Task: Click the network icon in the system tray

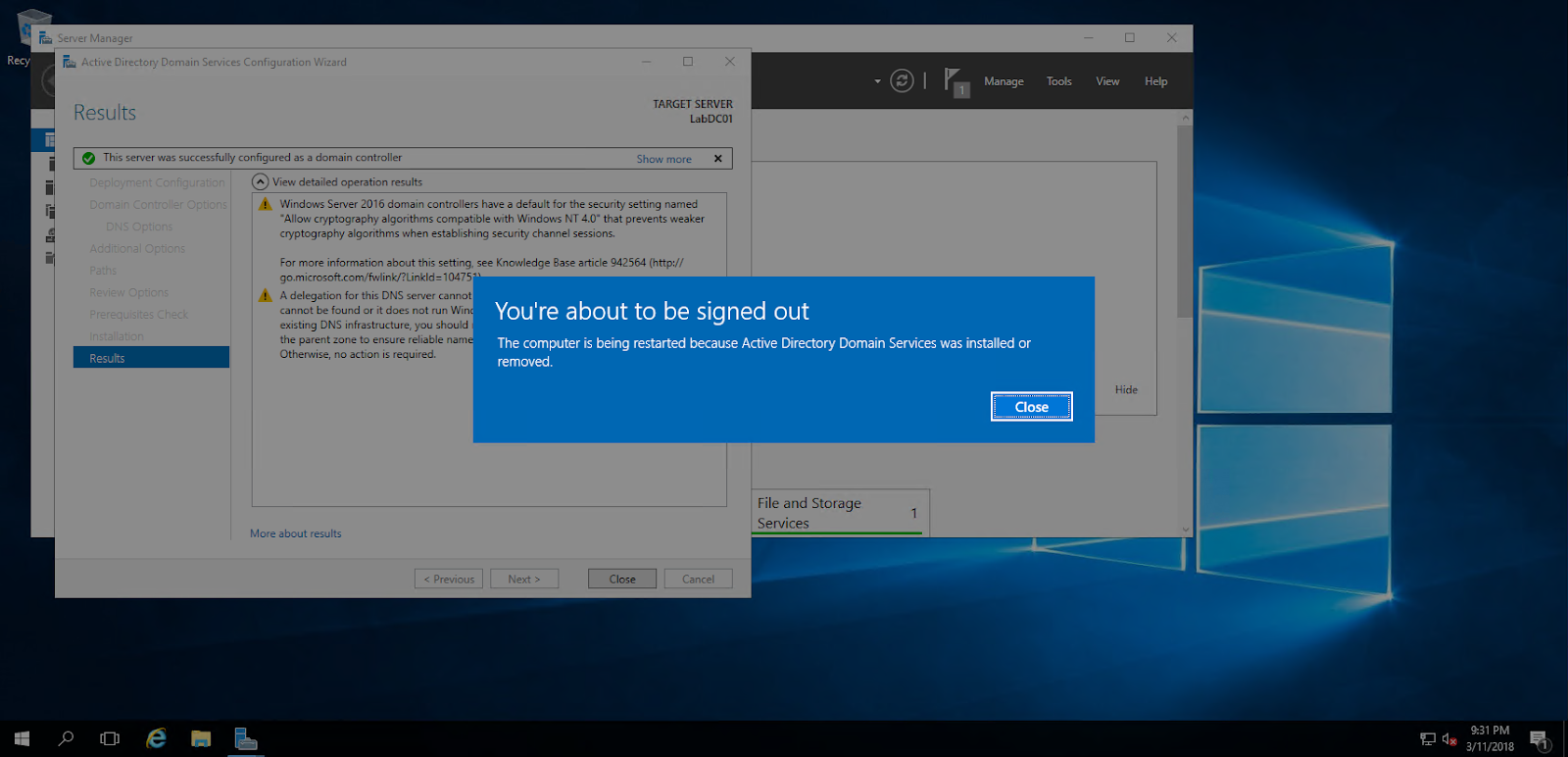Action: point(1428,739)
